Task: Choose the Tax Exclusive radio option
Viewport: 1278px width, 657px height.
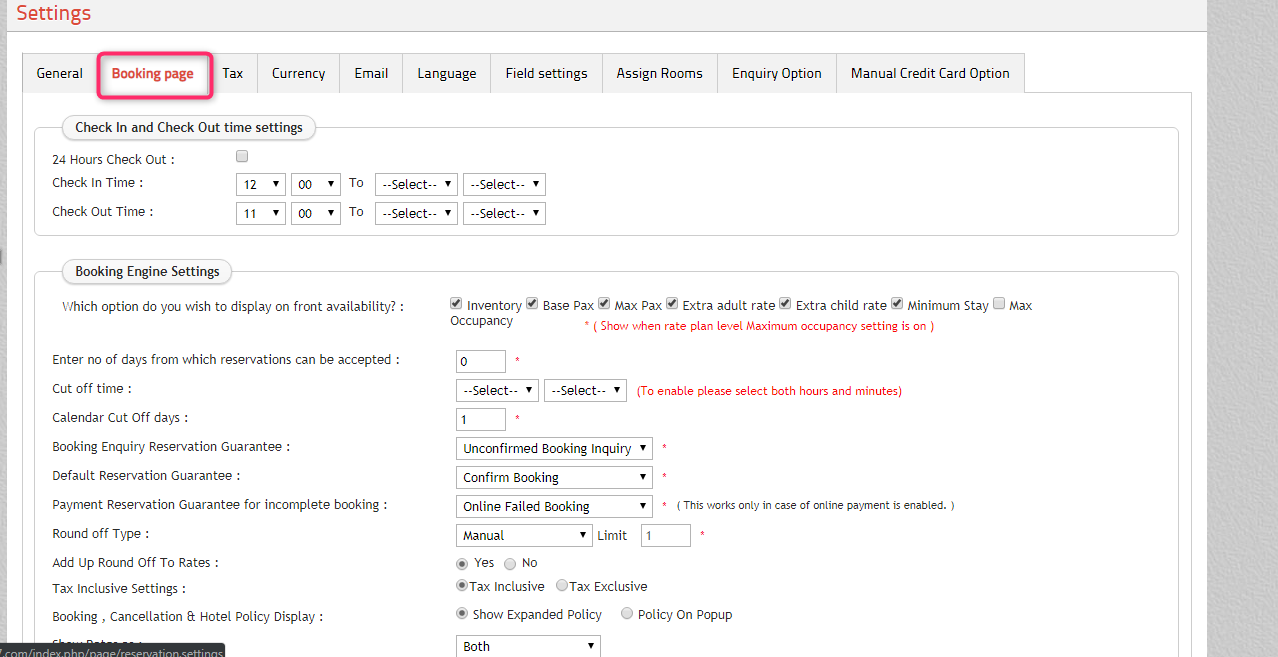Action: click(x=562, y=586)
